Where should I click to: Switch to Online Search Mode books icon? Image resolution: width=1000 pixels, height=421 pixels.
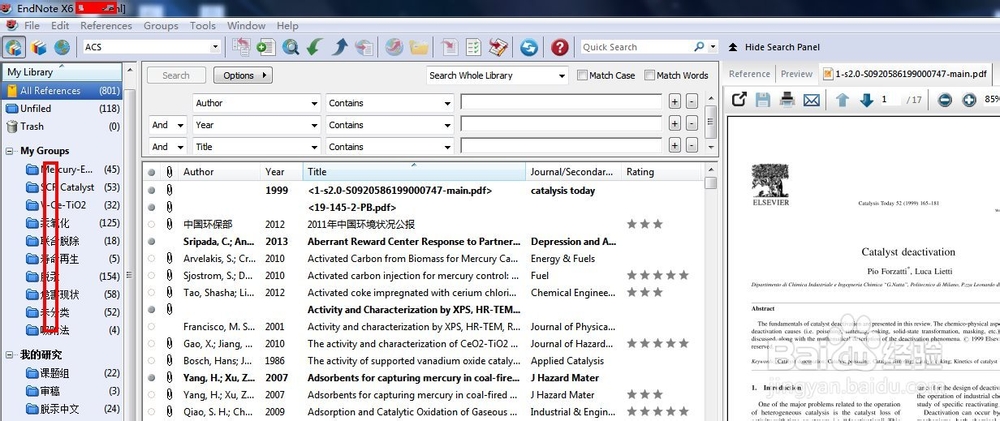point(39,47)
